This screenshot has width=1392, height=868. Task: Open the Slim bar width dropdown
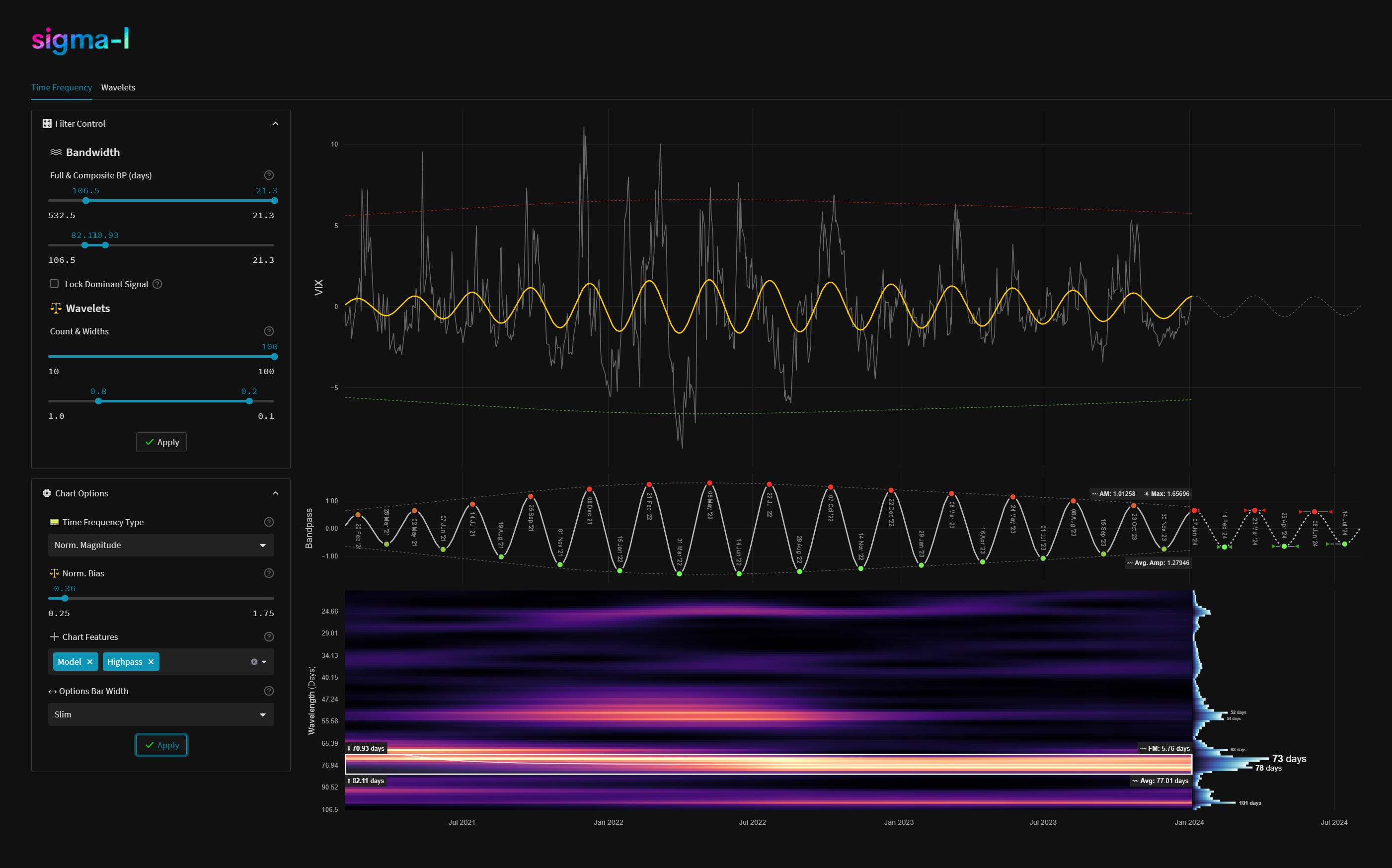click(161, 714)
